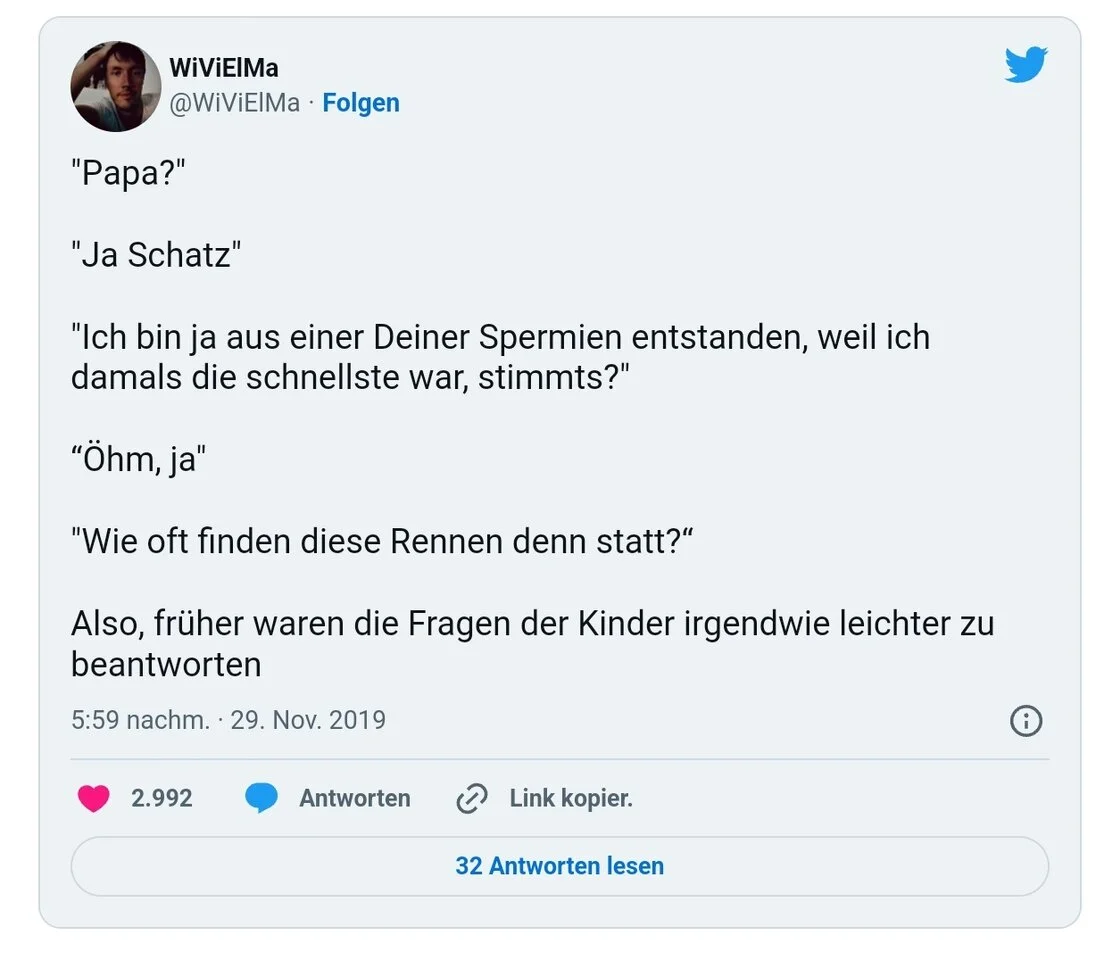The height and width of the screenshot is (960, 1104).
Task: Click the blue reply speech bubble icon
Action: 261,798
